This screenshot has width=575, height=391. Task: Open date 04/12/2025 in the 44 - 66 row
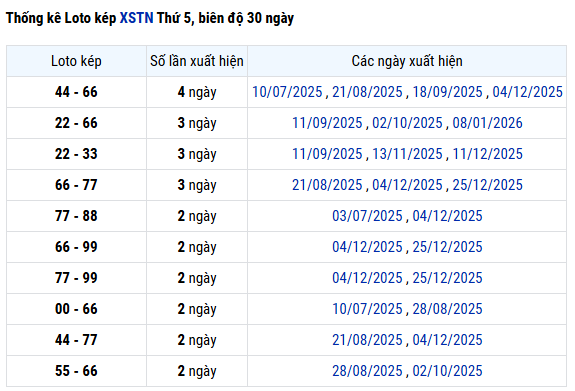pos(527,92)
